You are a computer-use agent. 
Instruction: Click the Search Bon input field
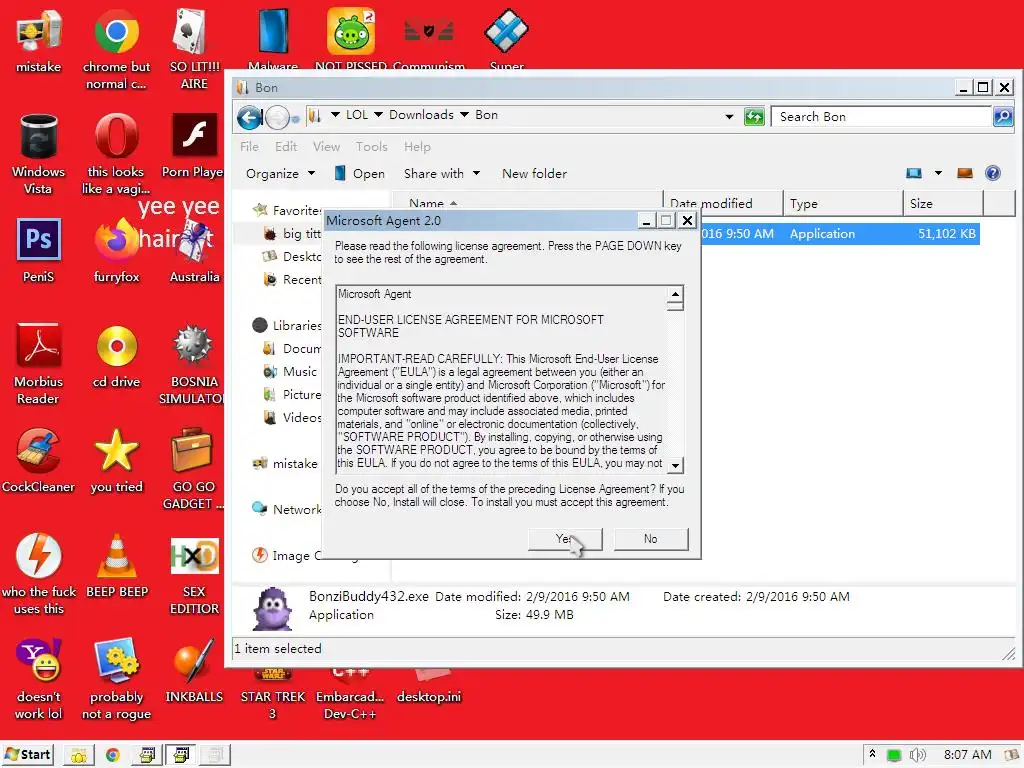tap(881, 117)
